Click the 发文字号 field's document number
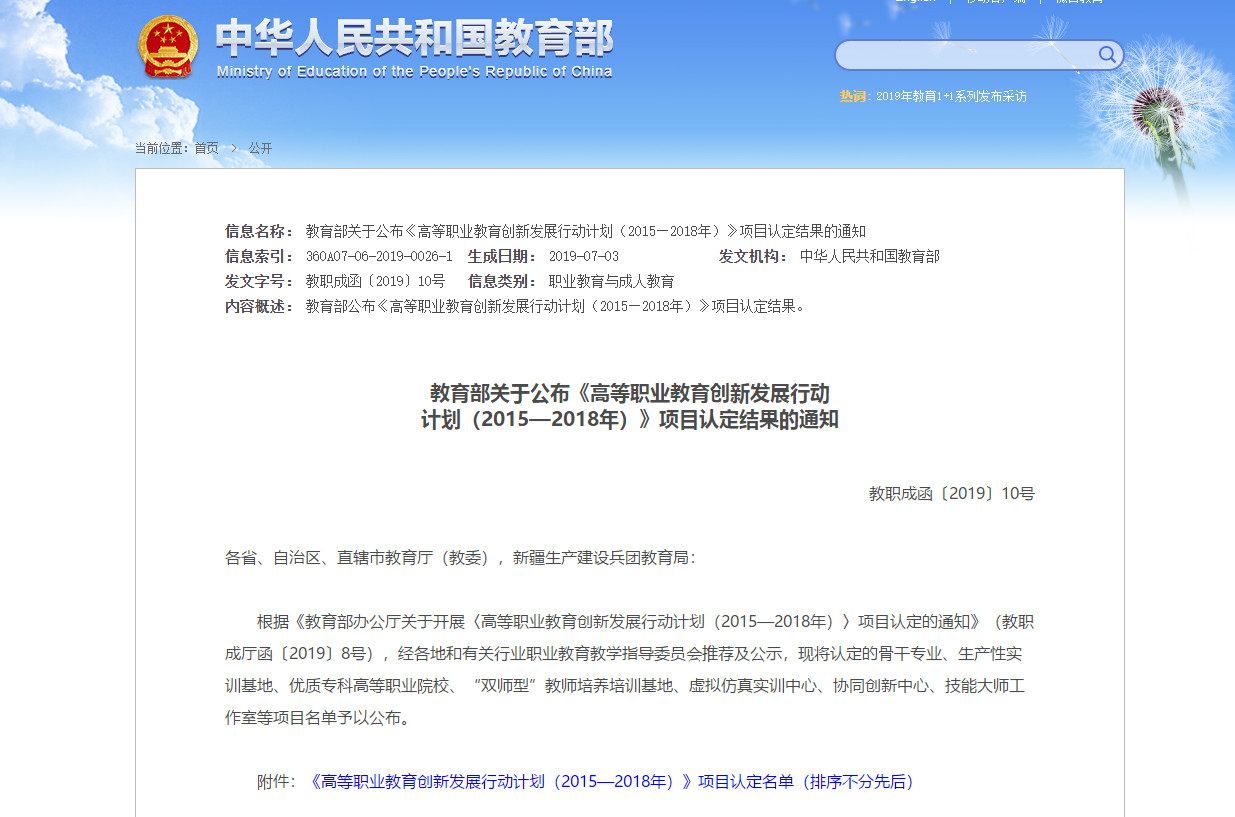The height and width of the screenshot is (817, 1235). pos(375,281)
